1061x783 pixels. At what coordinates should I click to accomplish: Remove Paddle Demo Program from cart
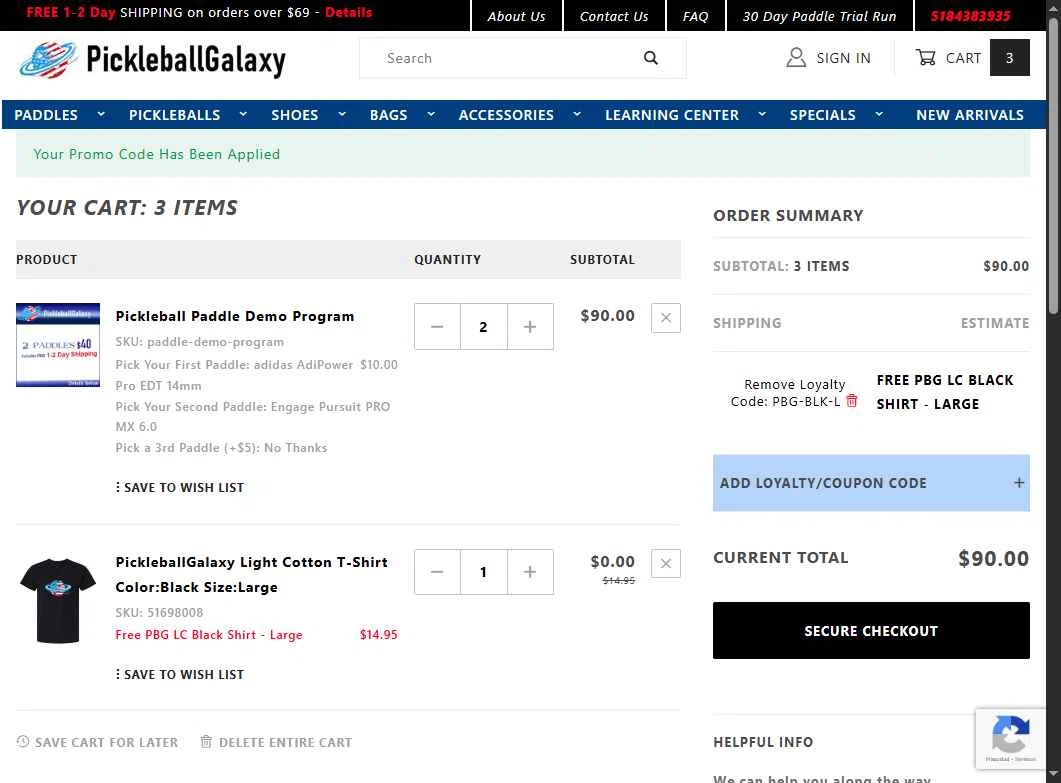[x=666, y=318]
